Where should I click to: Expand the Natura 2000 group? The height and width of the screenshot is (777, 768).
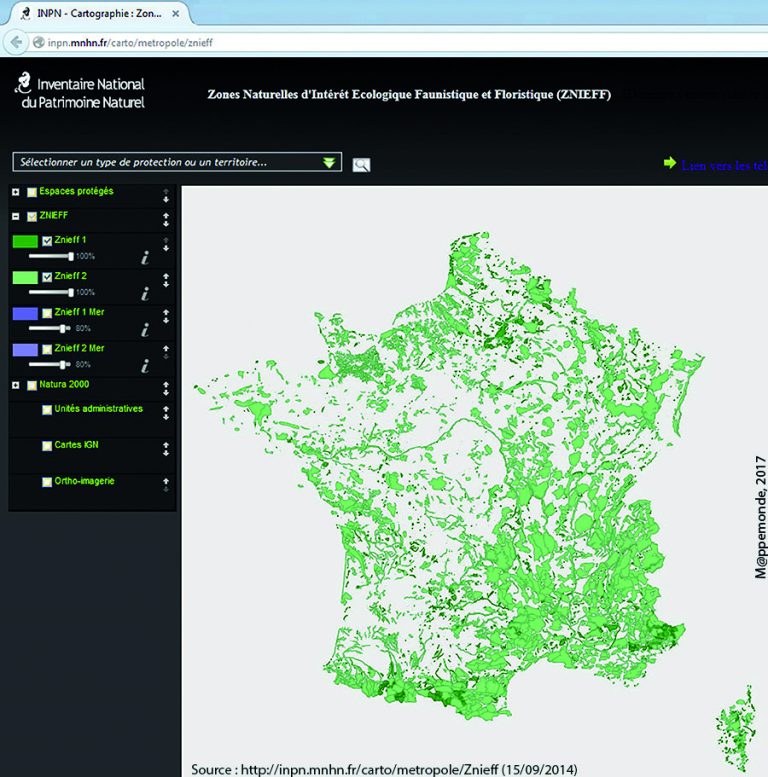(x=16, y=385)
